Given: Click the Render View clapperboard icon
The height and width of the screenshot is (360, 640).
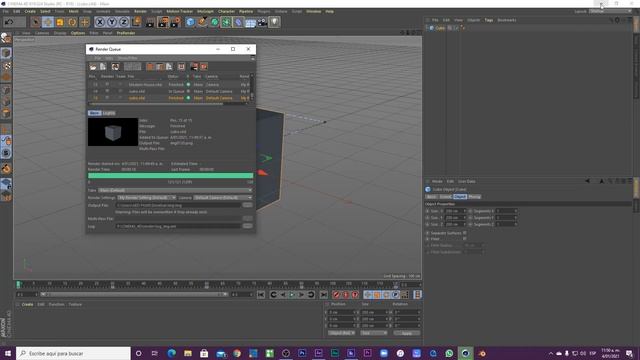Looking at the screenshot, I should click(x=150, y=22).
